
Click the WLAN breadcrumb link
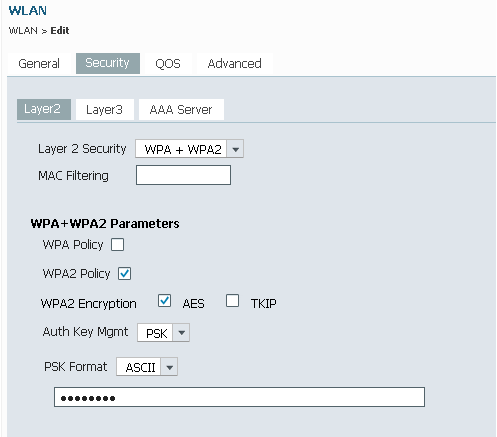[x=23, y=31]
